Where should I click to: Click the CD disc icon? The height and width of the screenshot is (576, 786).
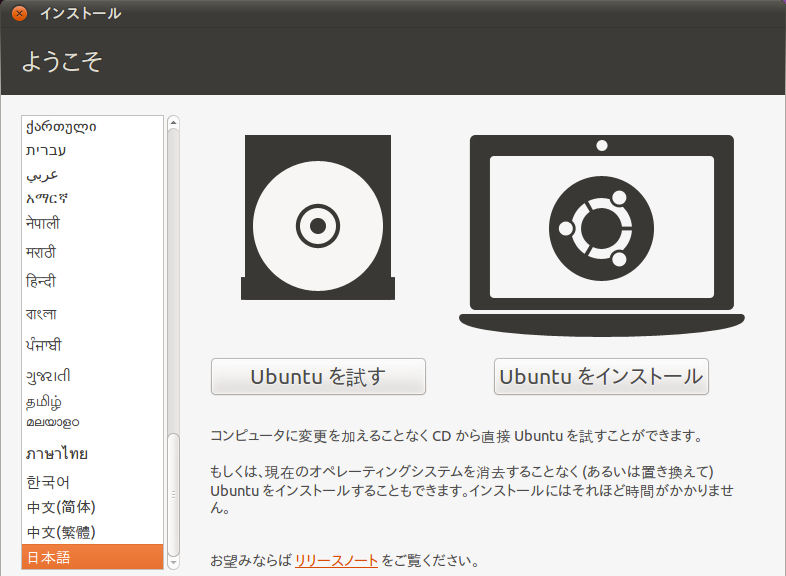coord(318,218)
